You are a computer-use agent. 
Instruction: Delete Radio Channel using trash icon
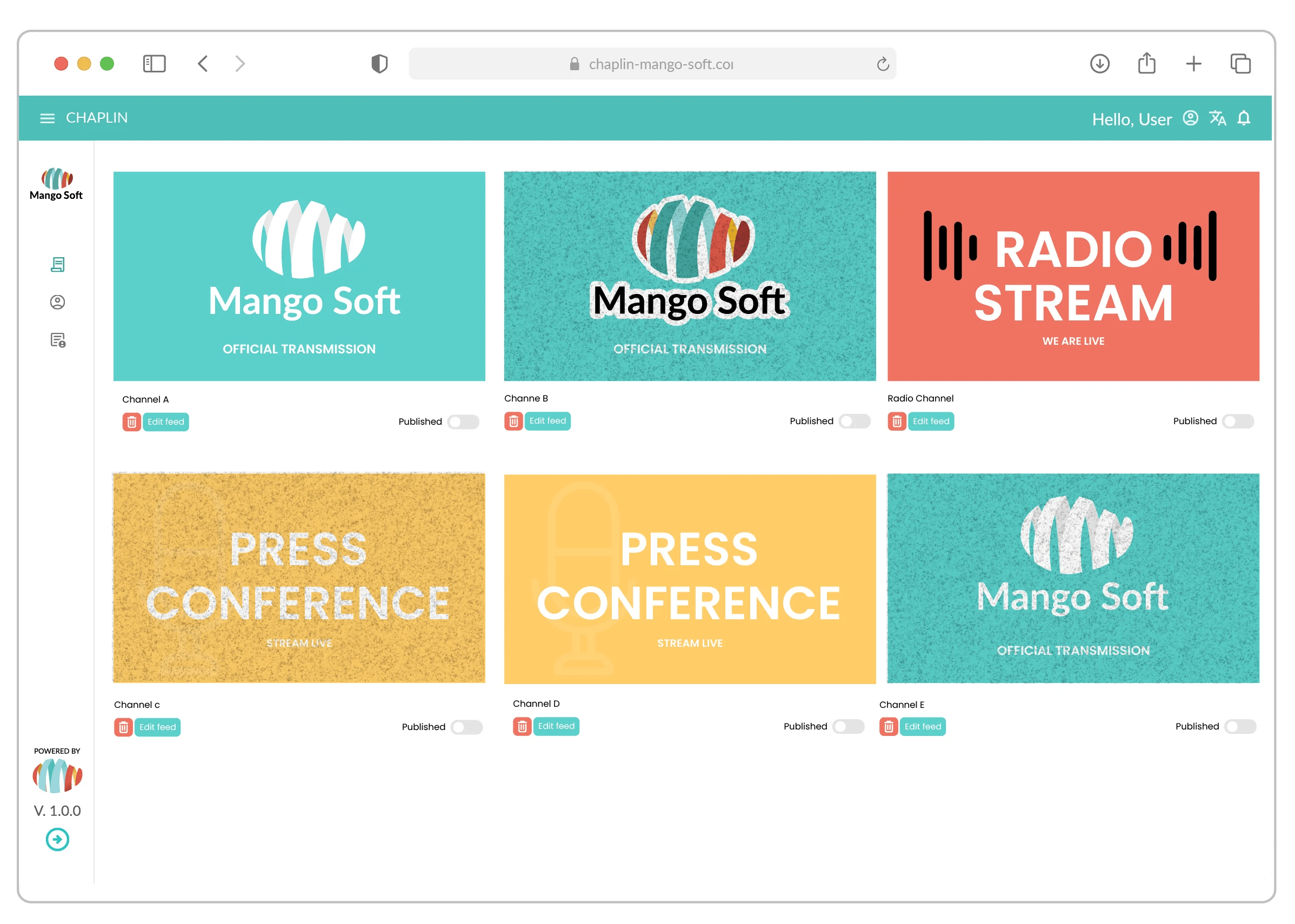[897, 421]
